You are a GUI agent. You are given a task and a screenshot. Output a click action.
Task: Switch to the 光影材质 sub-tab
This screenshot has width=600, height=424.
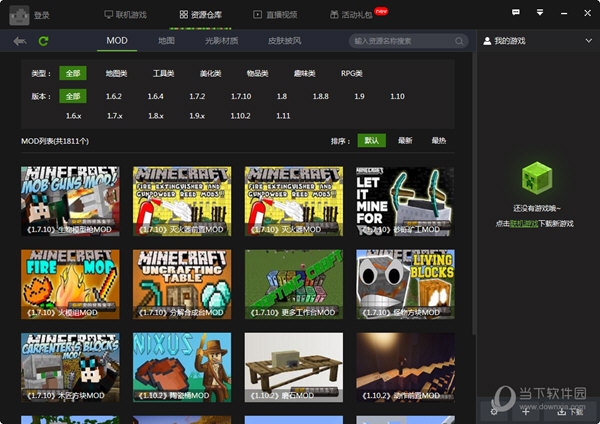(222, 41)
